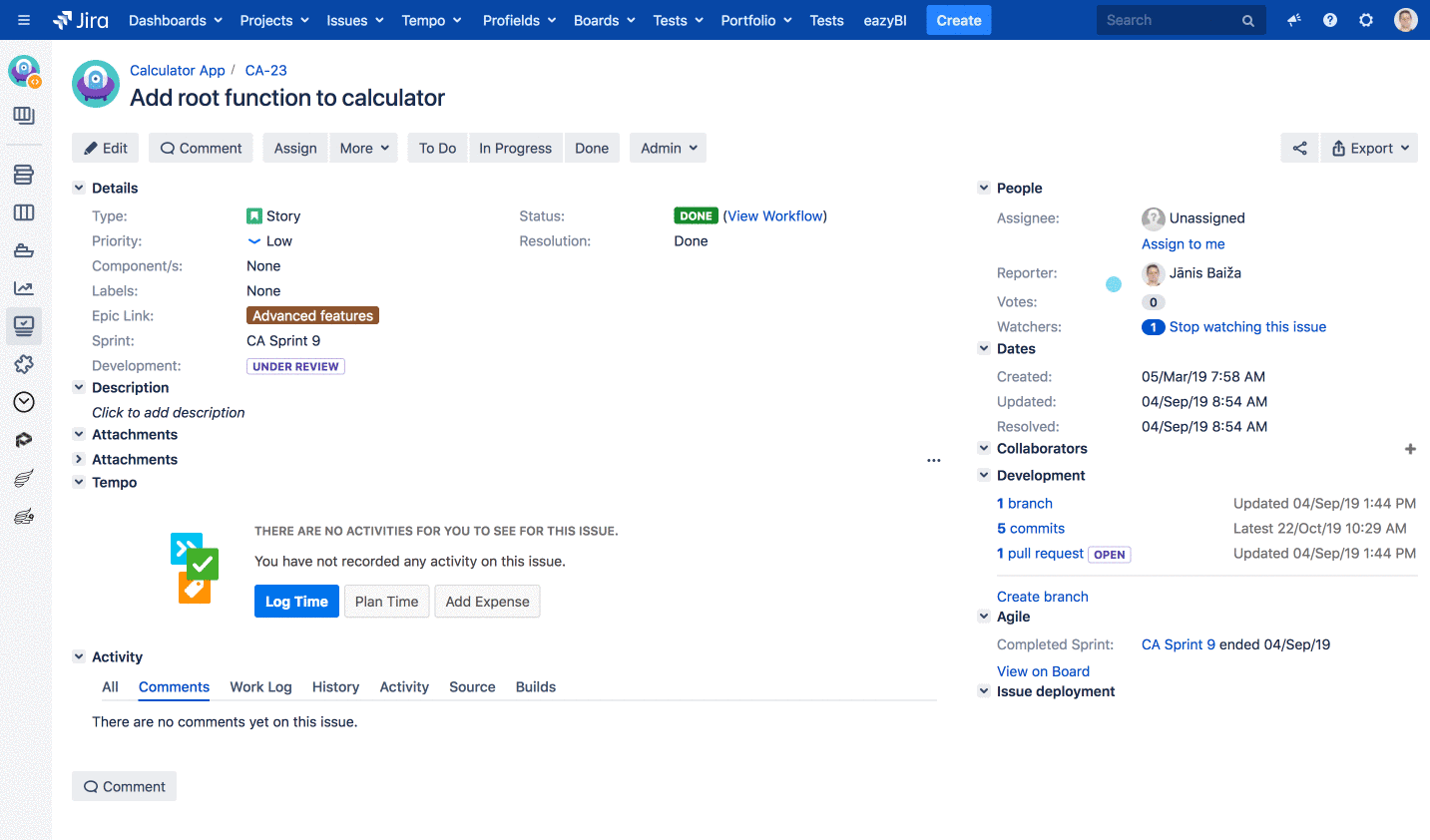Expand the collapsed Attachments section
Viewport: 1430px width, 840px height.
tap(79, 459)
